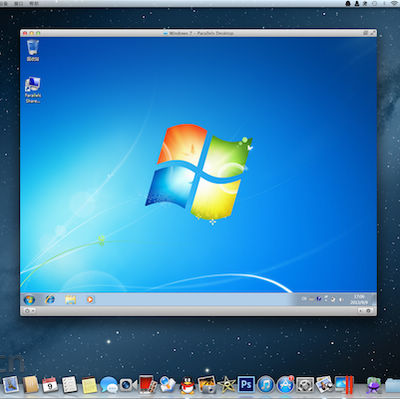
Task: Open the QQ penguin icon in the Dock
Action: tap(187, 386)
